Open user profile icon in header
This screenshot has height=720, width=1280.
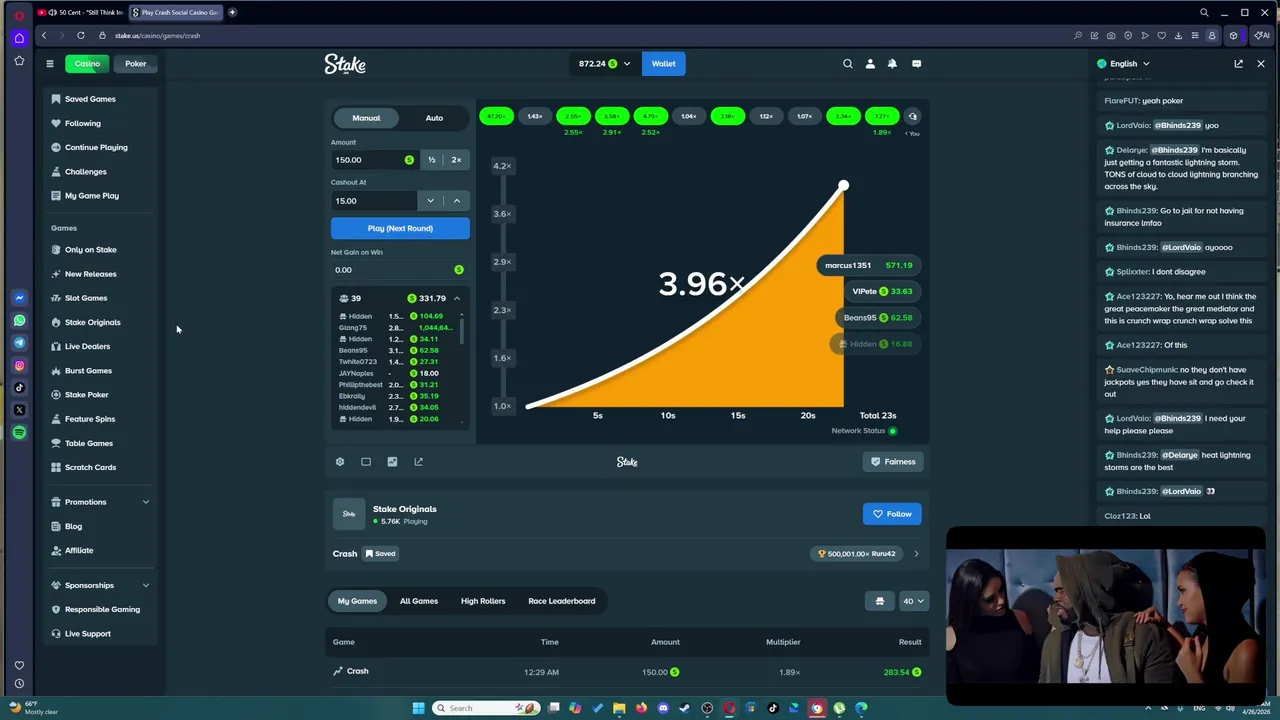click(870, 64)
